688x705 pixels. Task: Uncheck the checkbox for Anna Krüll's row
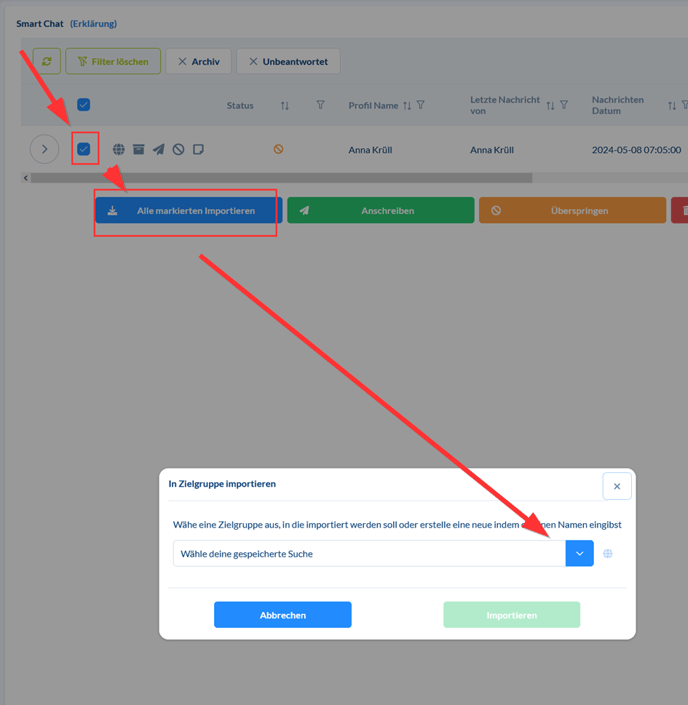tap(84, 149)
